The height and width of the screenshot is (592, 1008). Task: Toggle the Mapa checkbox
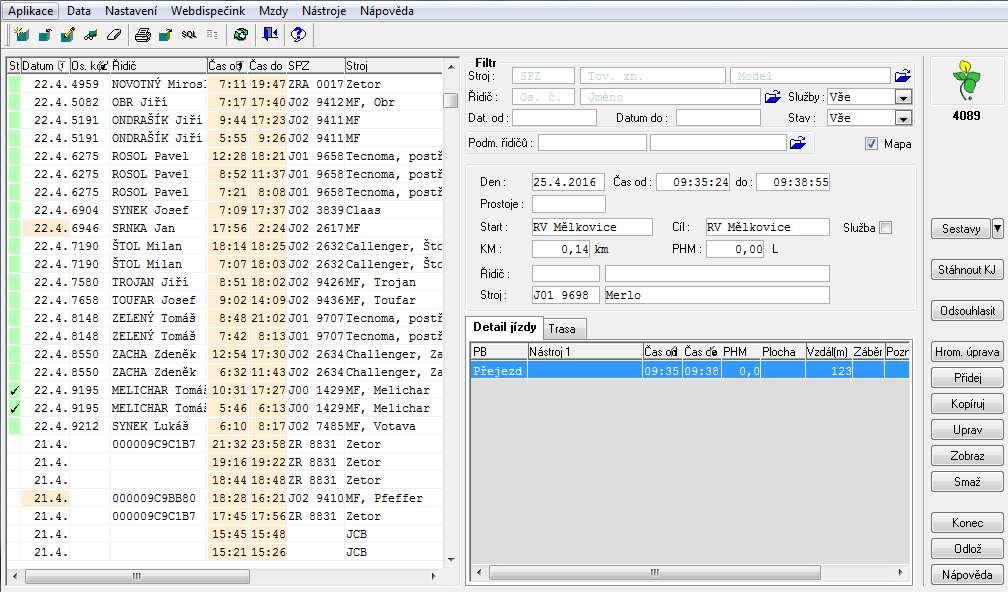(871, 144)
